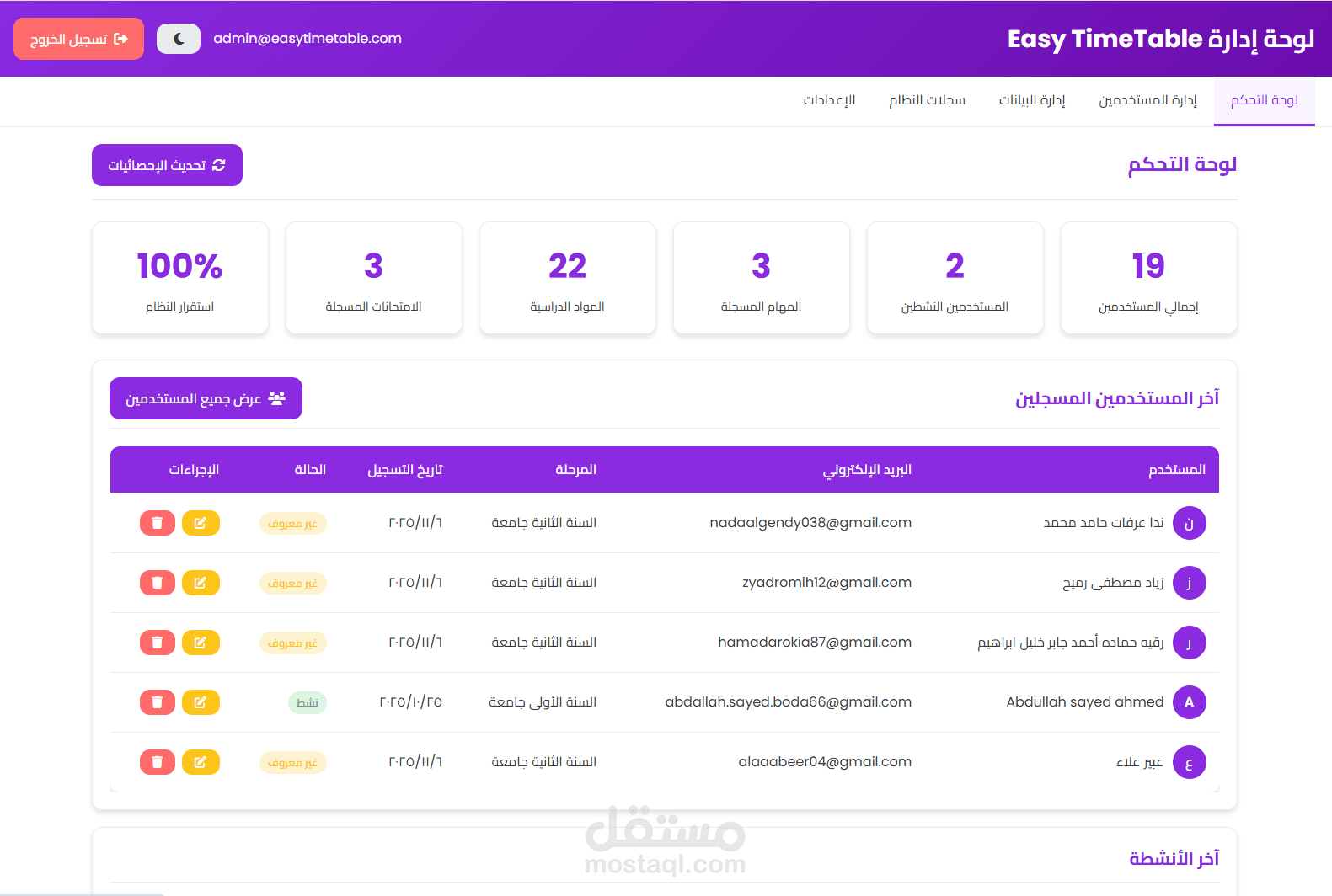Open the الإعدادات tab
Screen dimensions: 1332x896
click(x=829, y=100)
